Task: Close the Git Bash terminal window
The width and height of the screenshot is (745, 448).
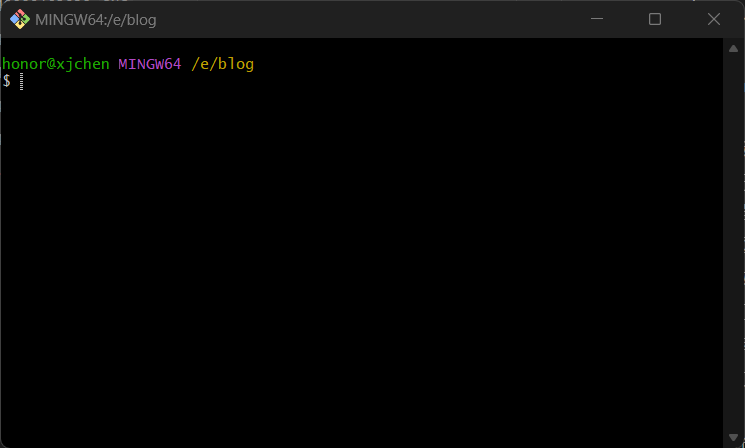Action: (x=714, y=19)
